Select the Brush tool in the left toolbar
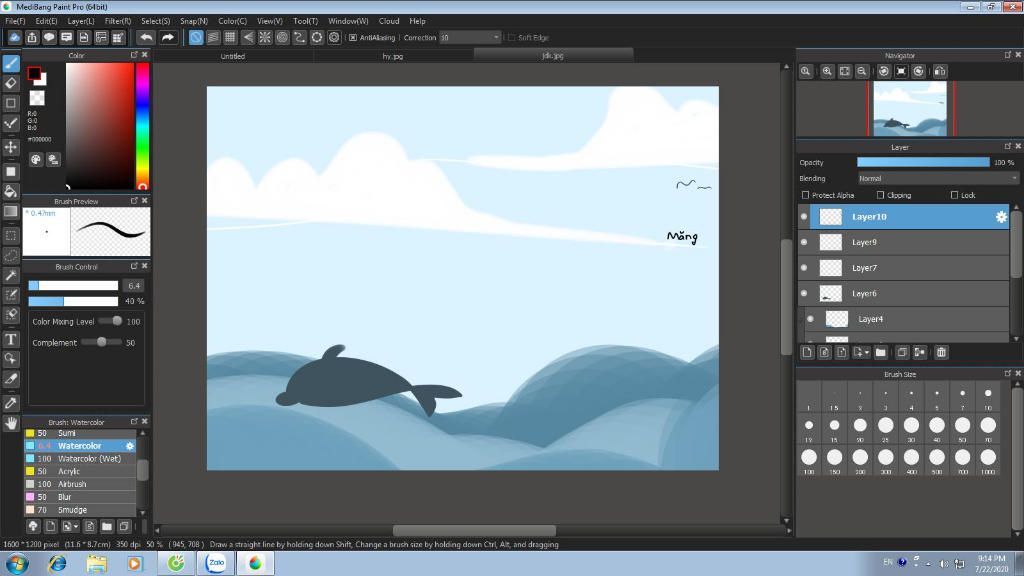Image resolution: width=1024 pixels, height=576 pixels. tap(11, 63)
